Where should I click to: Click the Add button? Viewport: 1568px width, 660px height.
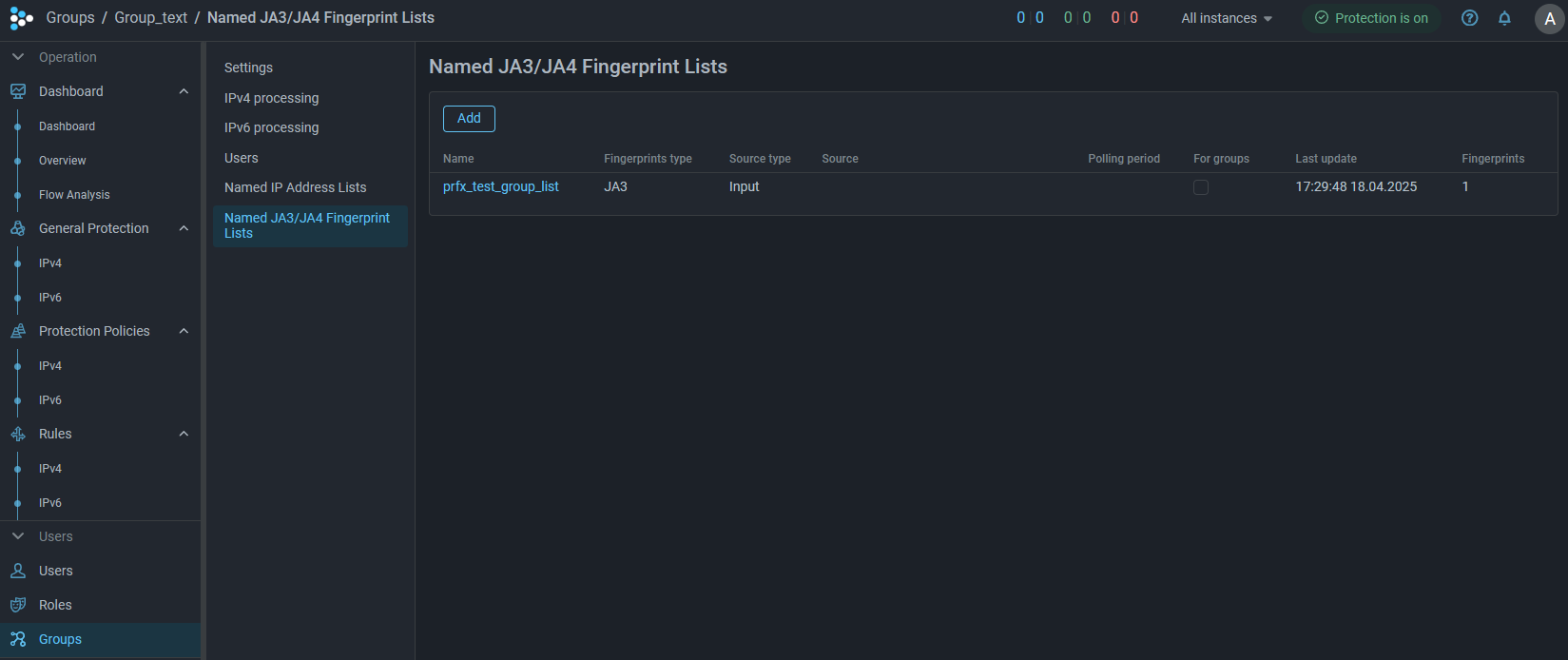(469, 118)
